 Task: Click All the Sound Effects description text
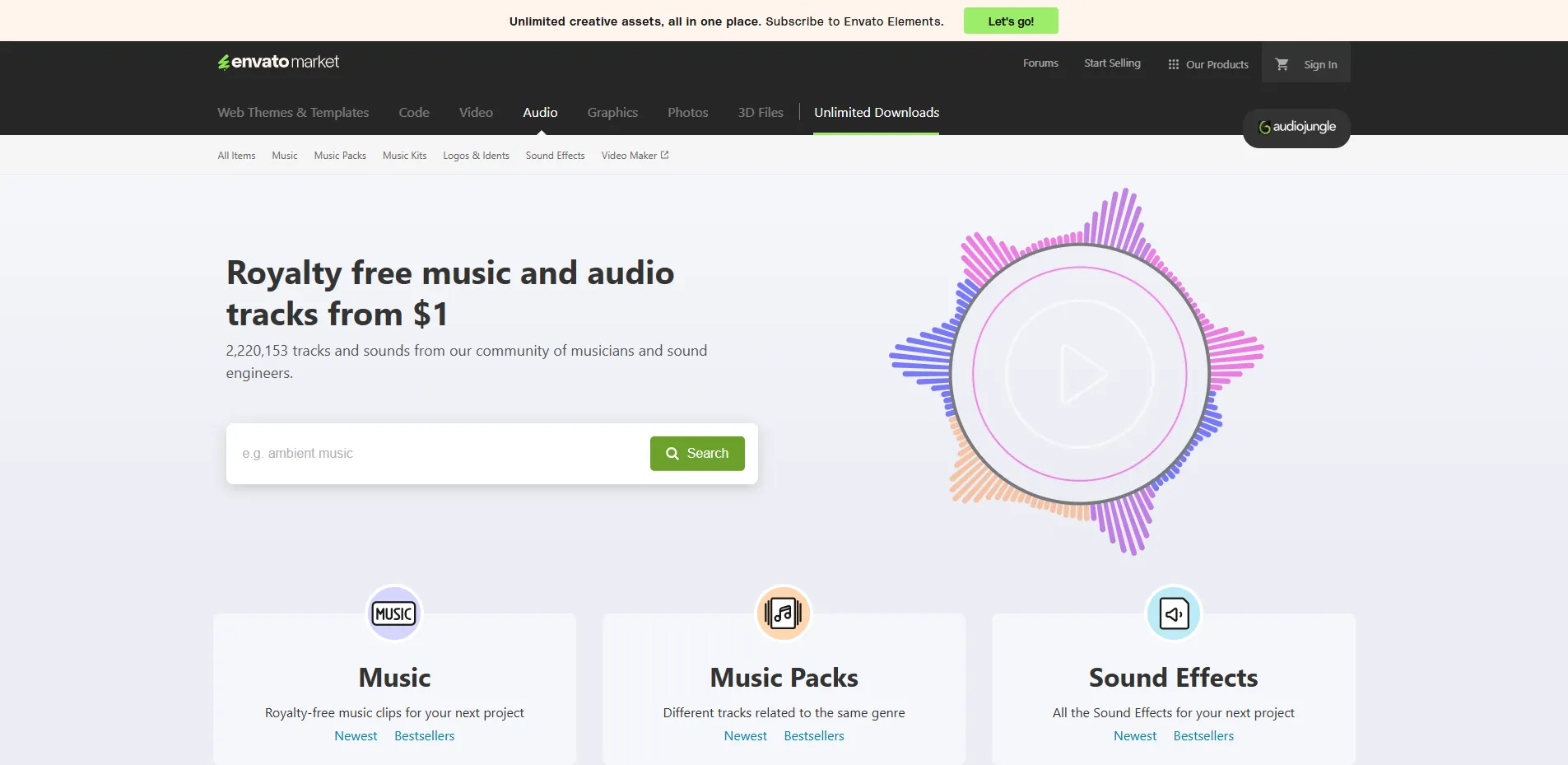pos(1174,713)
